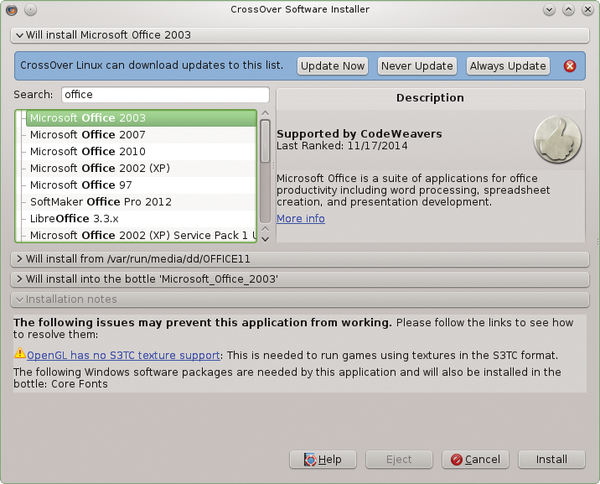
Task: Select Microsoft Office 2010
Action: click(x=141, y=152)
